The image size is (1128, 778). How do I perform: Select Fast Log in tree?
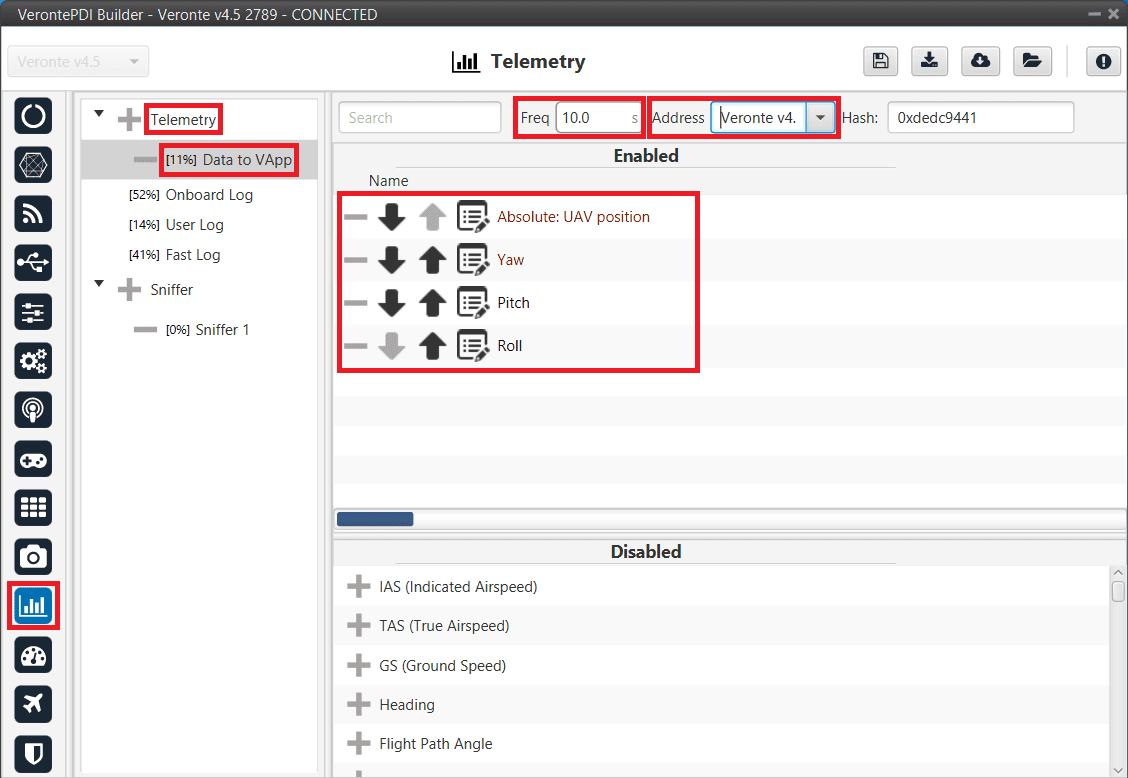(x=192, y=255)
